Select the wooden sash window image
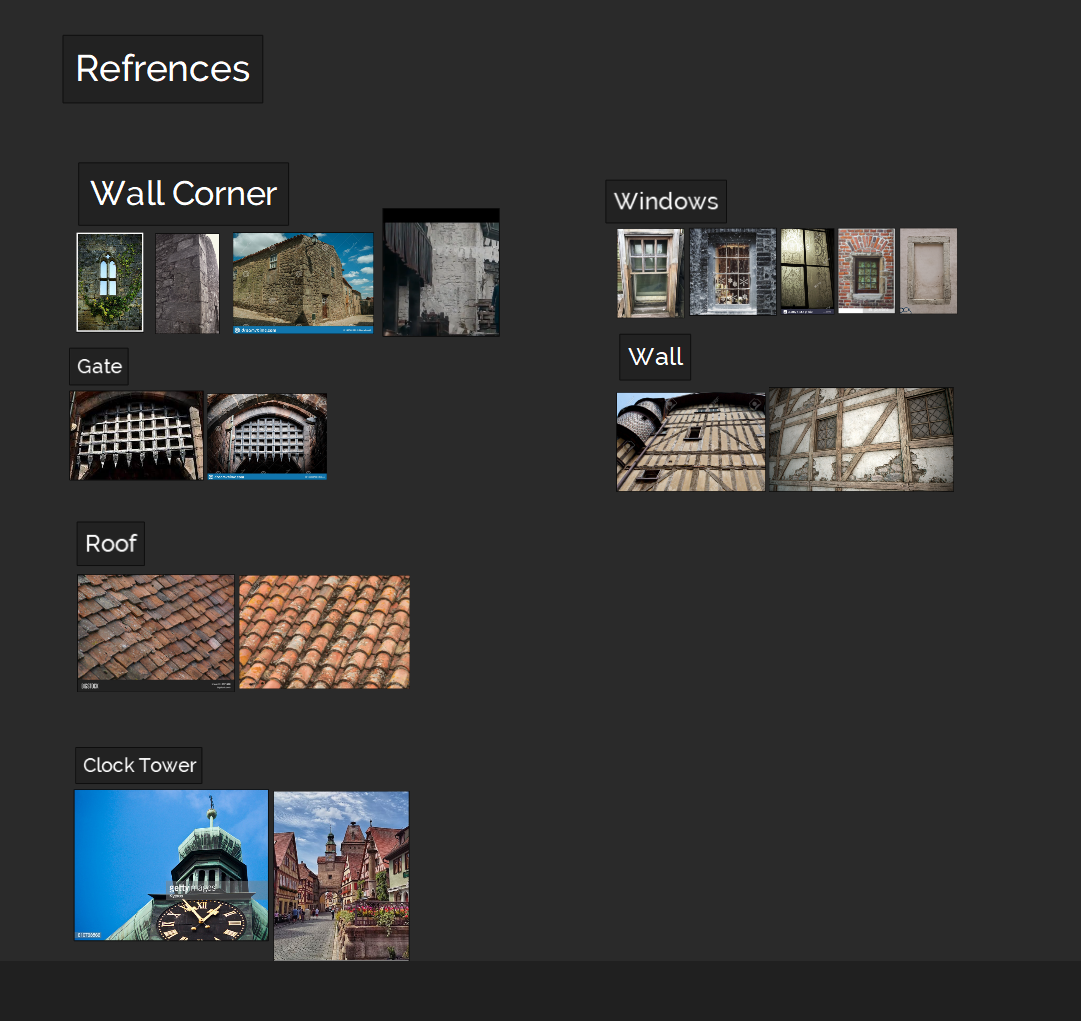Viewport: 1081px width, 1021px height. click(650, 273)
